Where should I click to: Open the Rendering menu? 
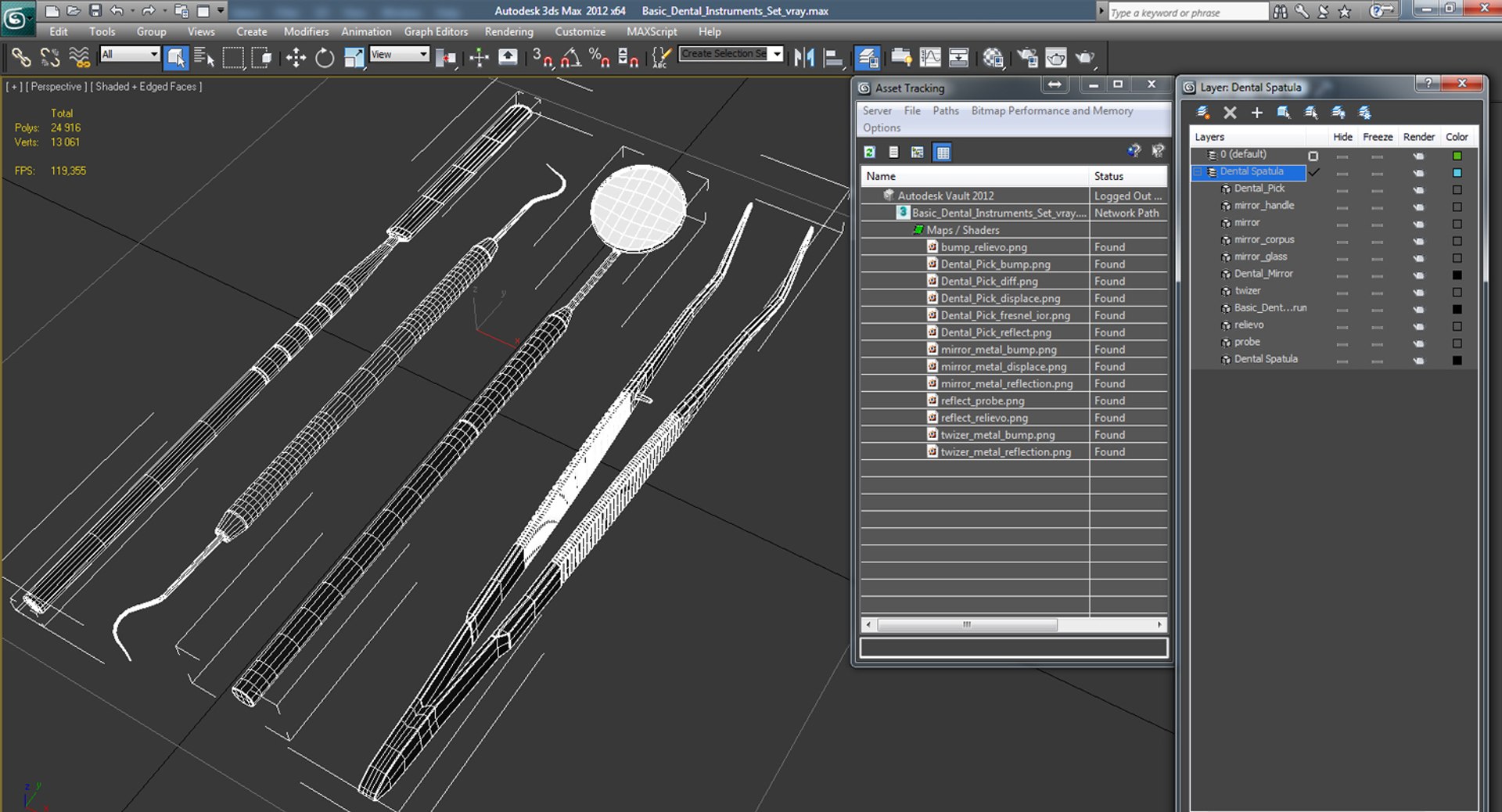point(508,31)
